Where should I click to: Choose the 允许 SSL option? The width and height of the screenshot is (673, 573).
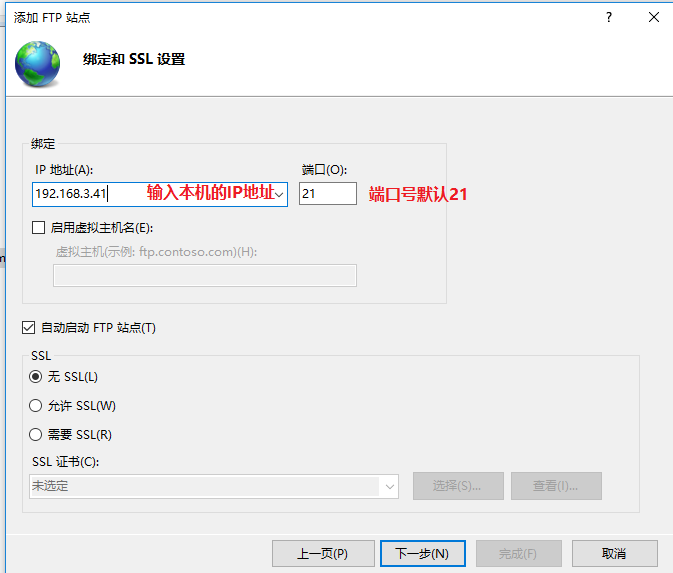click(37, 406)
